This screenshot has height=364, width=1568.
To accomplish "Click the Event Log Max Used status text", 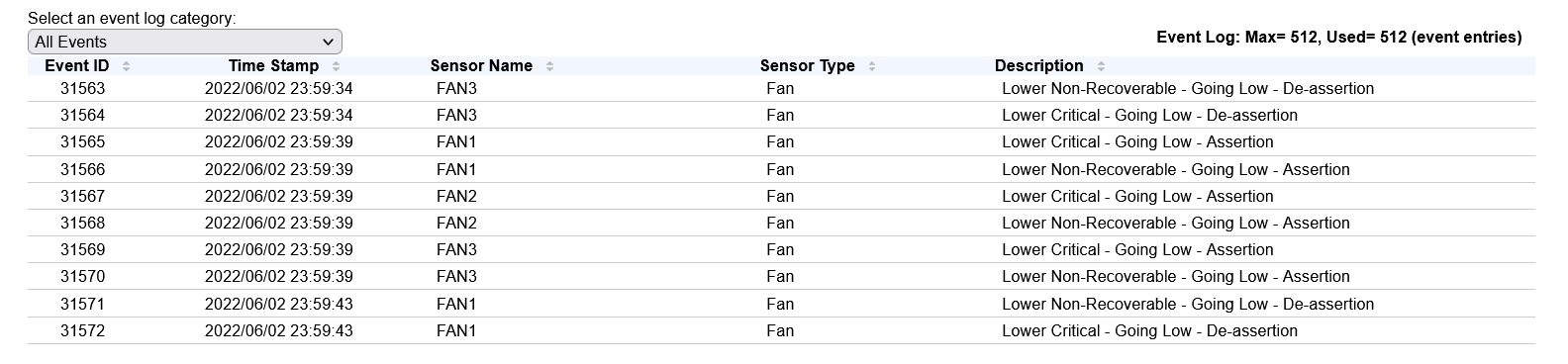I will (1339, 37).
